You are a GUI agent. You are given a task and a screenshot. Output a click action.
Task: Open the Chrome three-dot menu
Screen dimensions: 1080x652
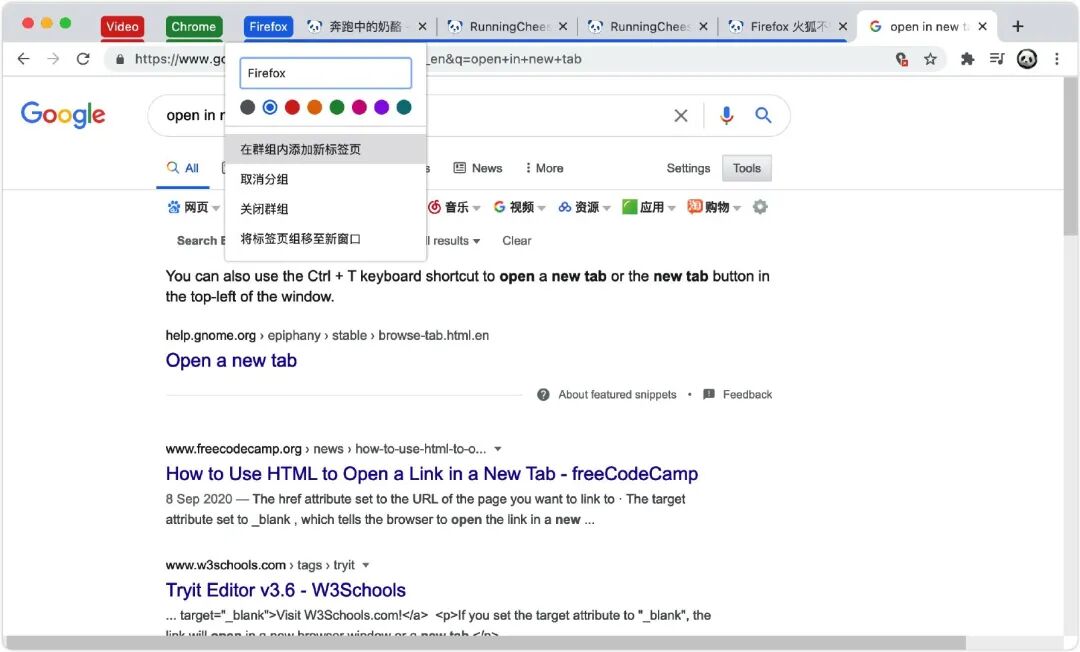coord(1057,59)
